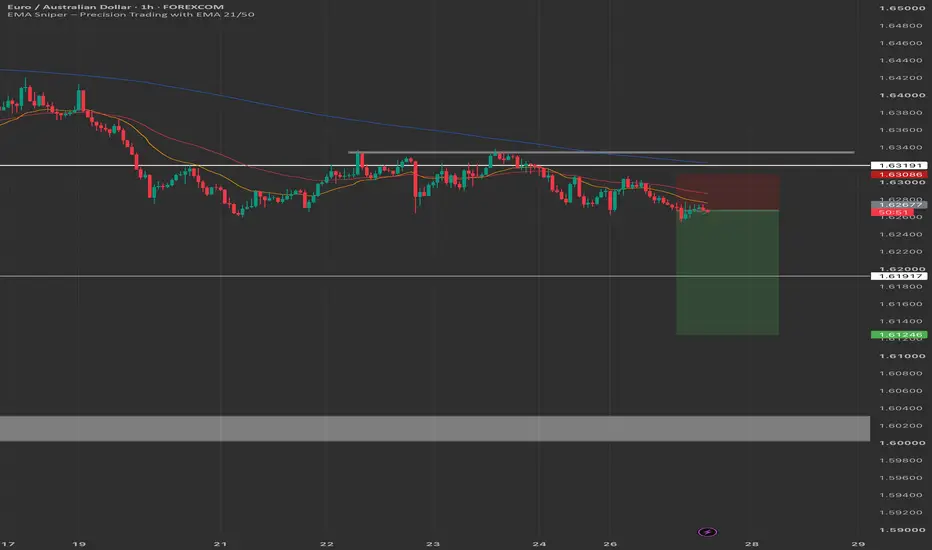The image size is (932, 550).
Task: Click the red 1.63086 stop price label
Action: pos(900,174)
